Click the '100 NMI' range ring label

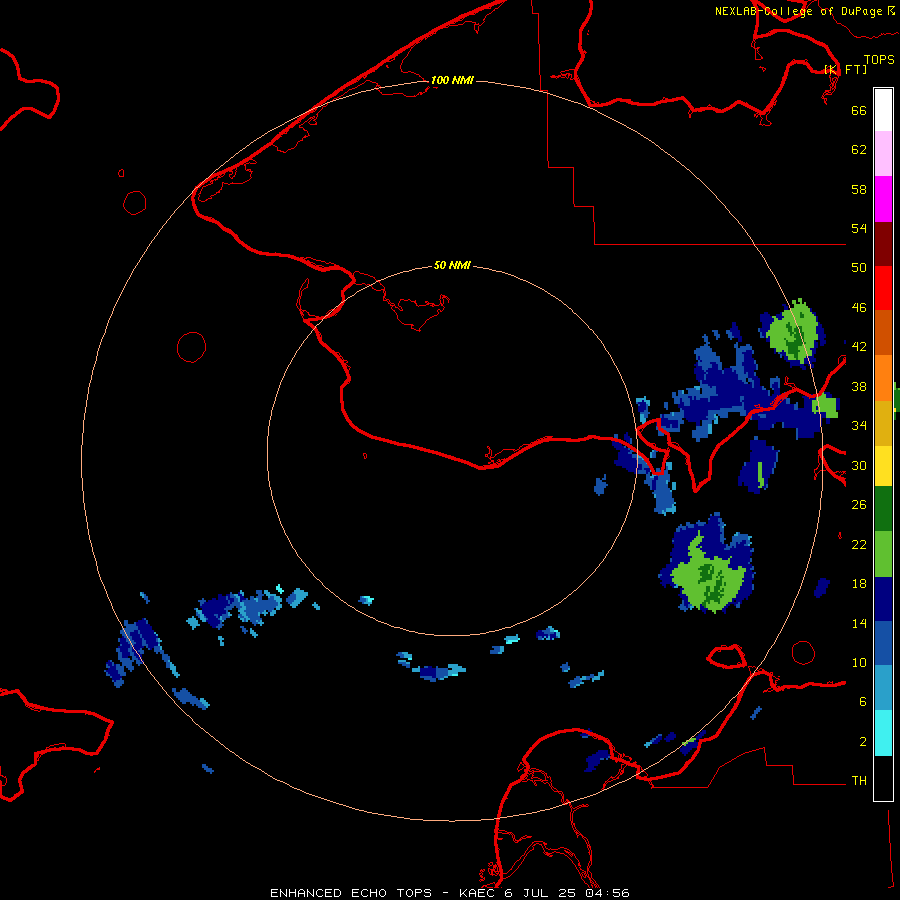pyautogui.click(x=452, y=80)
